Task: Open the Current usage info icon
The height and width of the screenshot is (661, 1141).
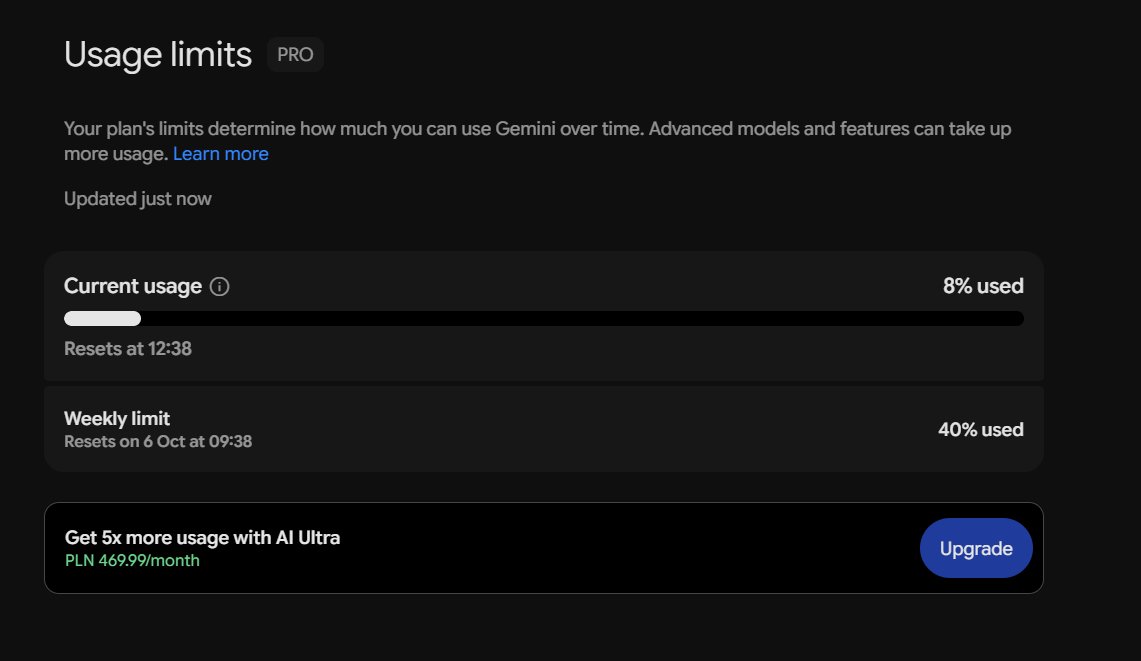Action: tap(219, 287)
